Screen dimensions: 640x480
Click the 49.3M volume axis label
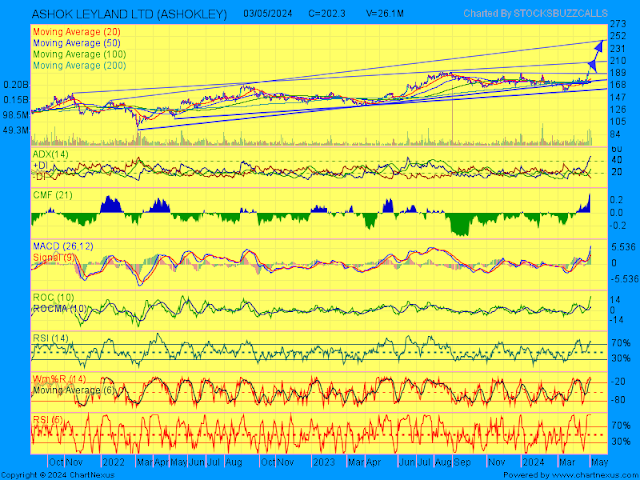point(16,130)
